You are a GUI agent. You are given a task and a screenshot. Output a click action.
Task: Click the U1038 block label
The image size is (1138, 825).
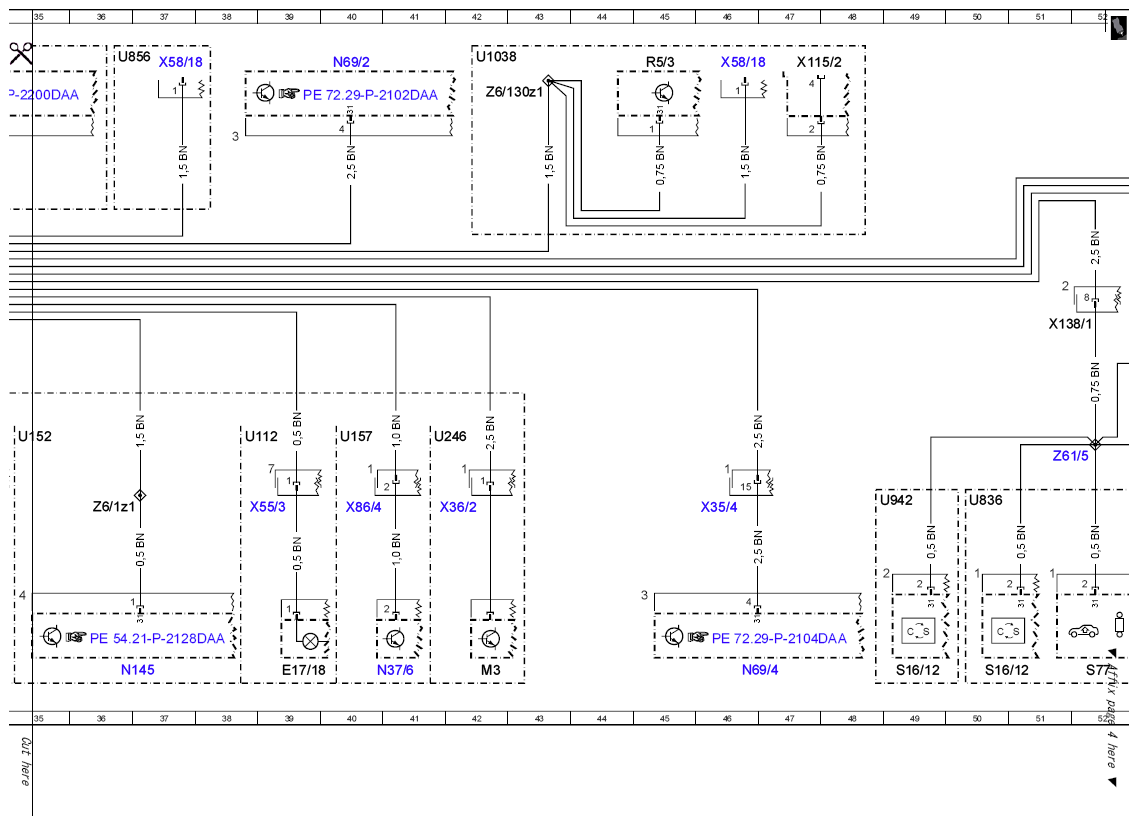click(496, 57)
